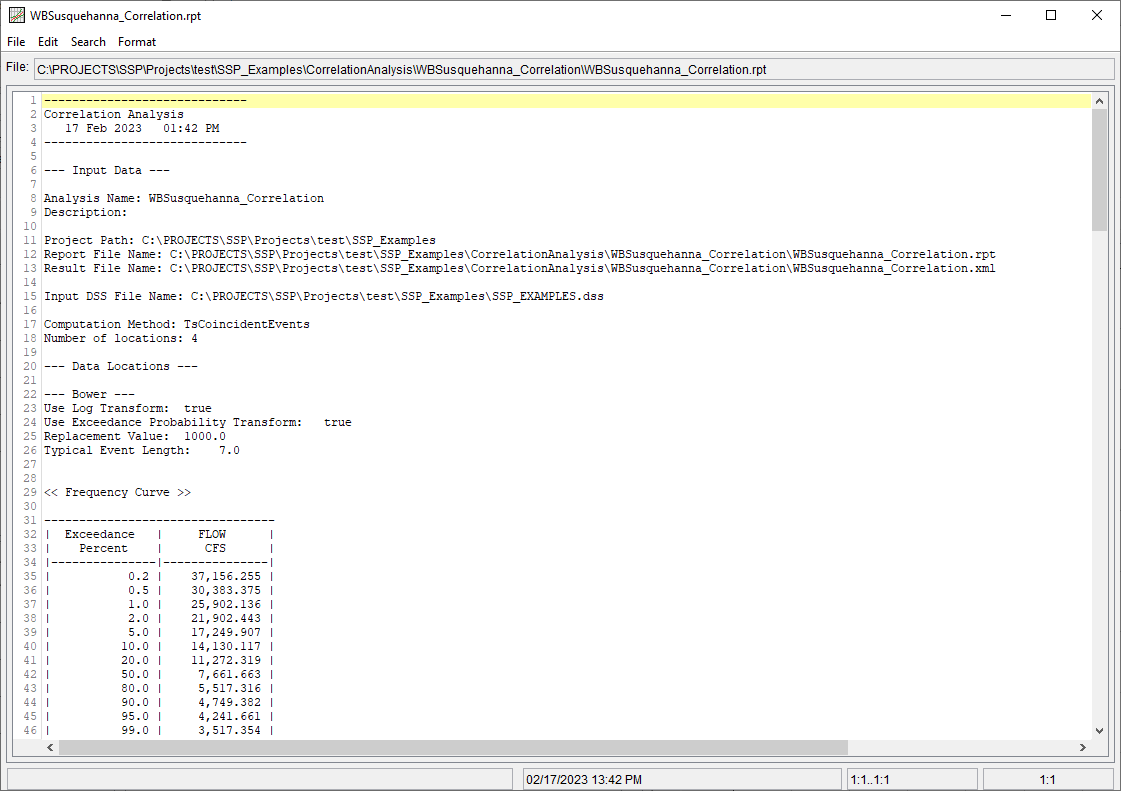Click the exceedance percent 99.0 cell
This screenshot has height=791, width=1121.
[135, 730]
